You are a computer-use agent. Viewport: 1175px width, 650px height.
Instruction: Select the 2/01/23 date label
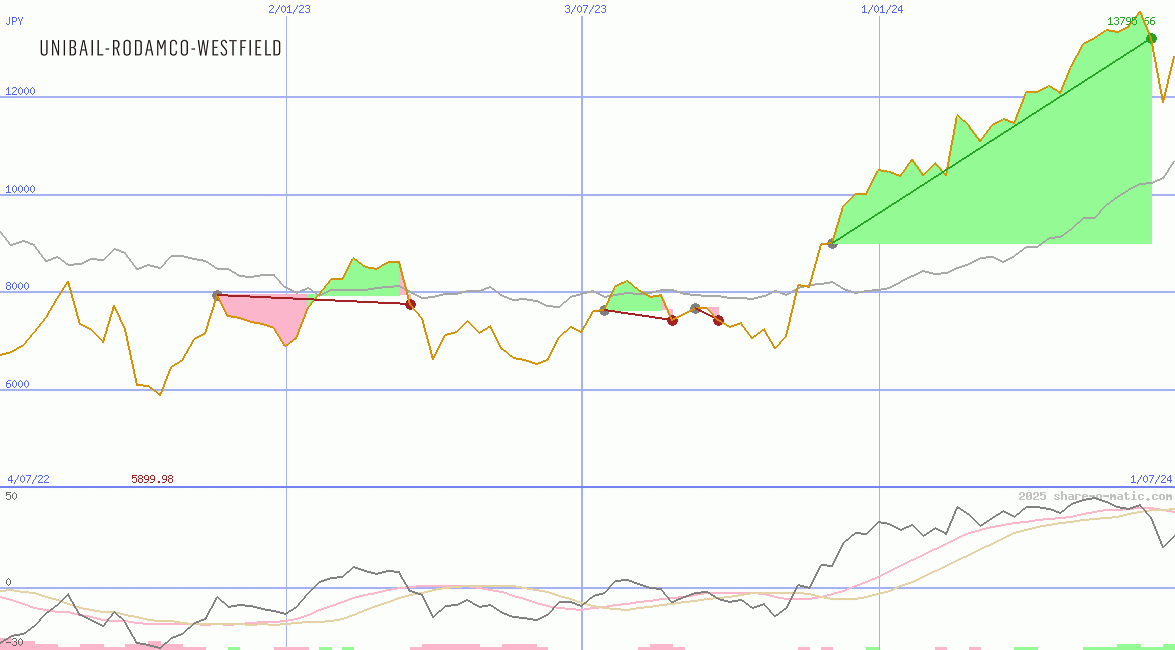[x=289, y=9]
